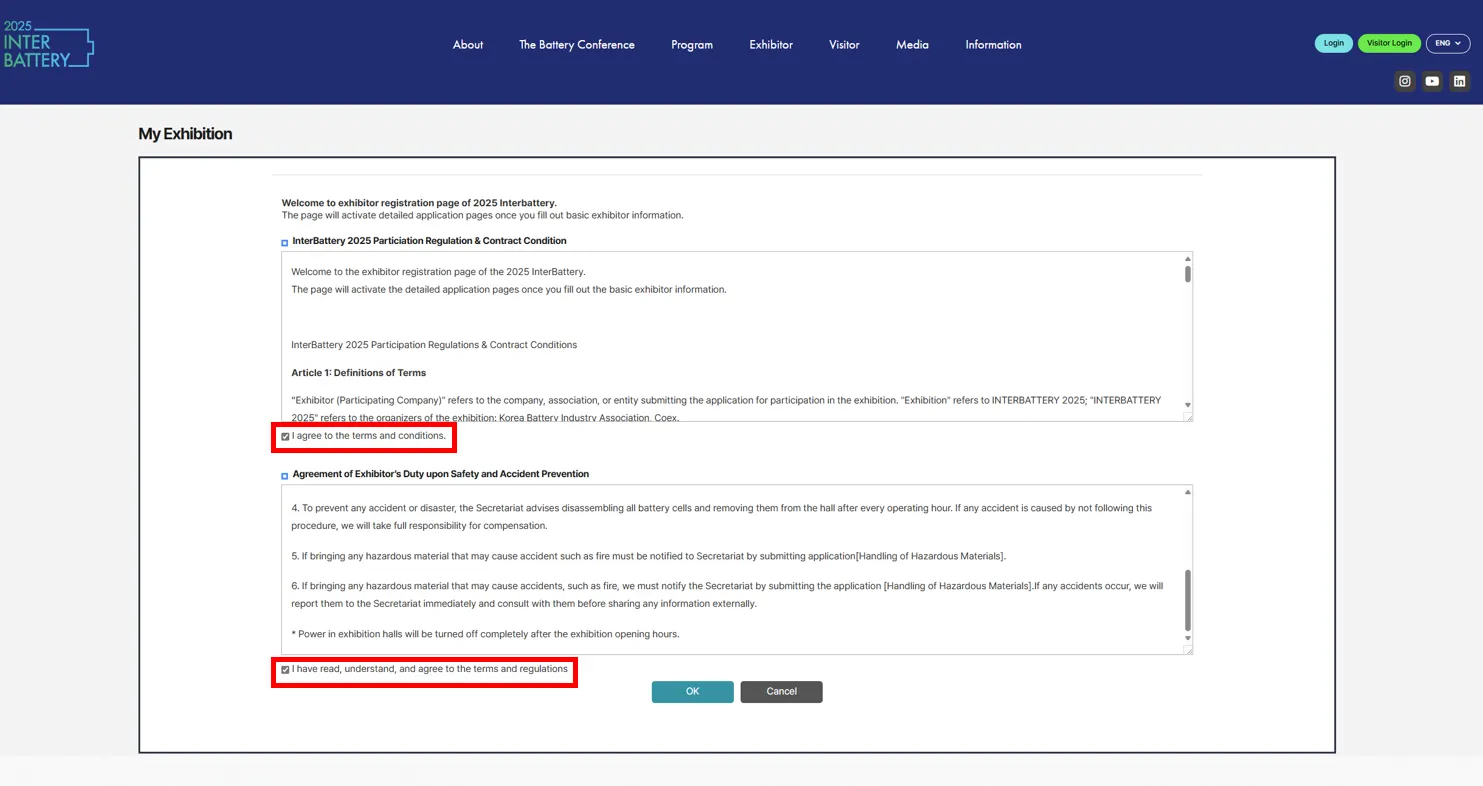Click the '"Exhibitor (Participating Company)" refers to' paragraph
Viewport: 1483px width, 786px height.
point(726,408)
